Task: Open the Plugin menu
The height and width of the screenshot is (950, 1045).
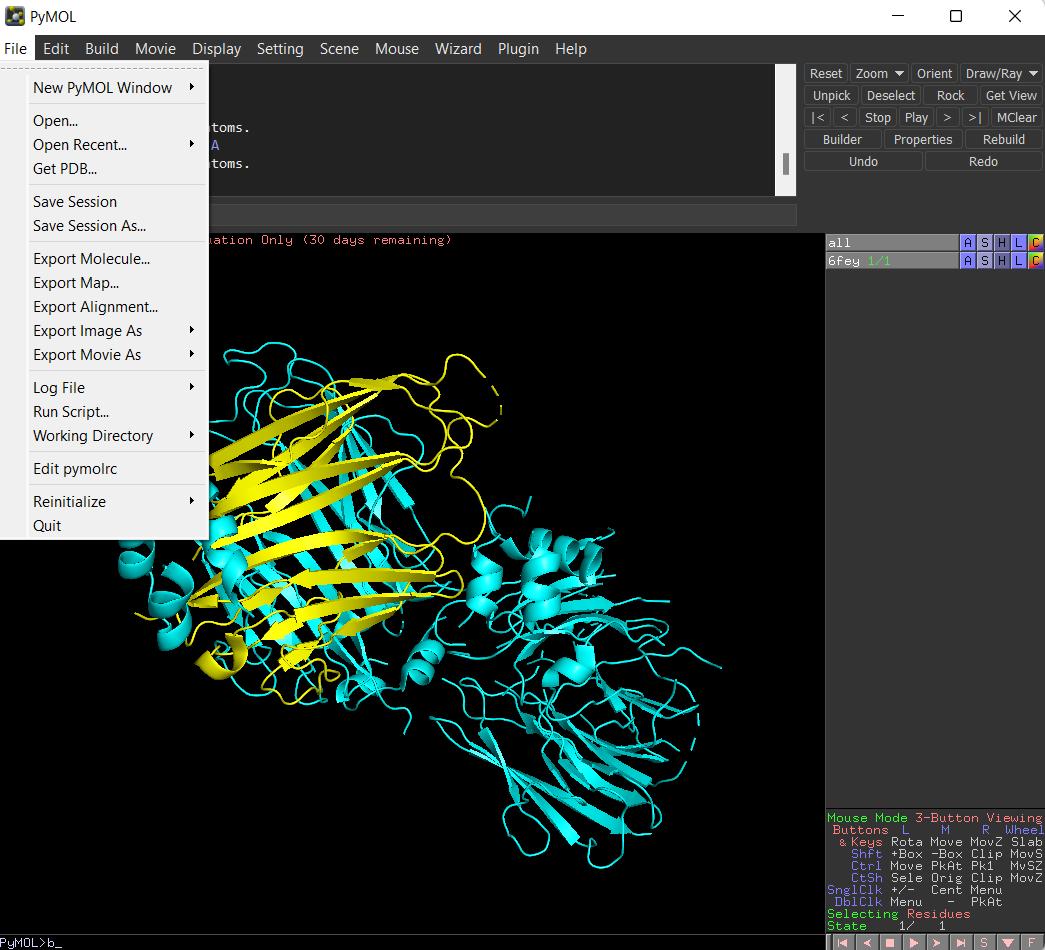Action: coord(518,49)
